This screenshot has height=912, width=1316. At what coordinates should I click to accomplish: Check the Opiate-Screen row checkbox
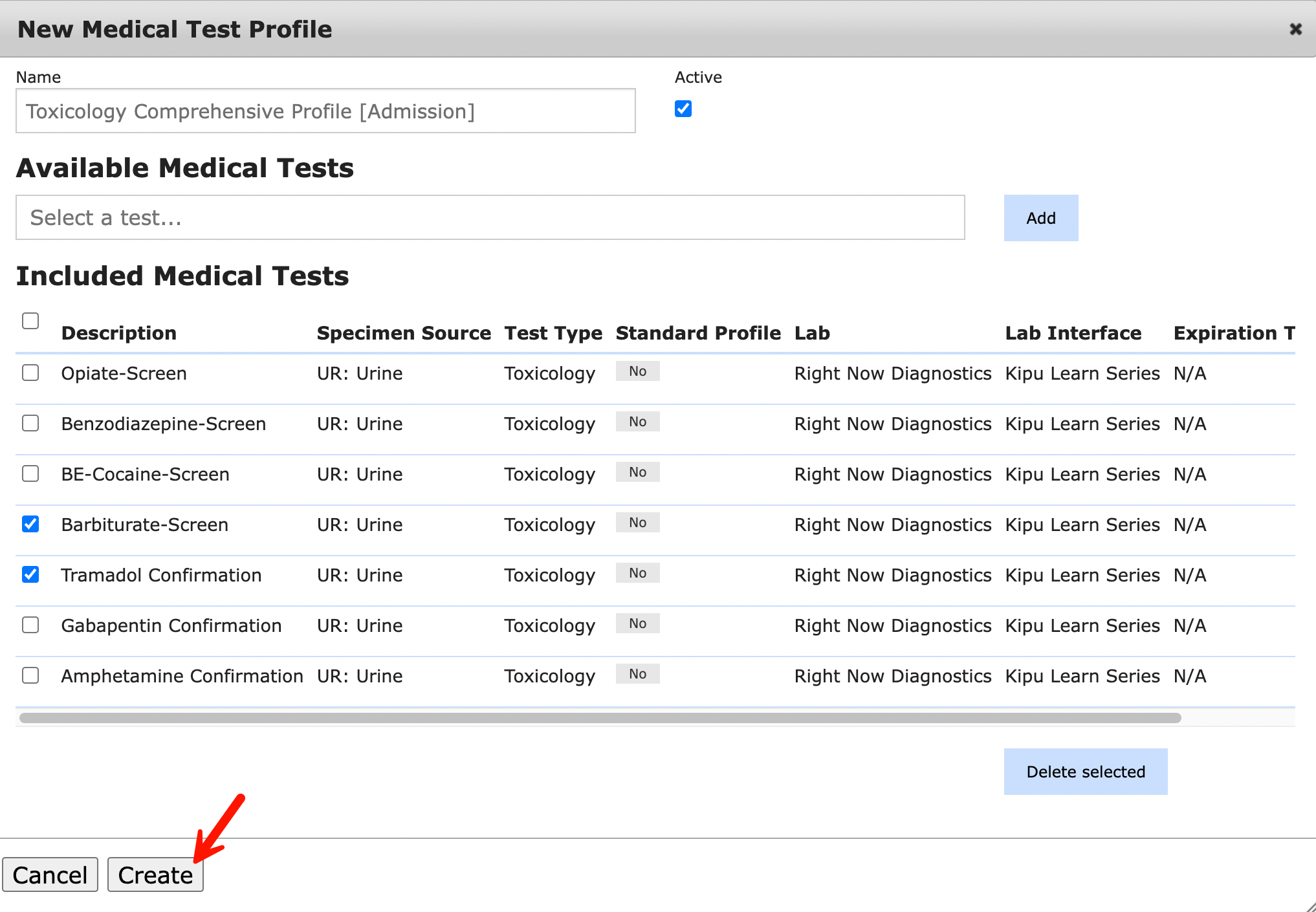30,373
